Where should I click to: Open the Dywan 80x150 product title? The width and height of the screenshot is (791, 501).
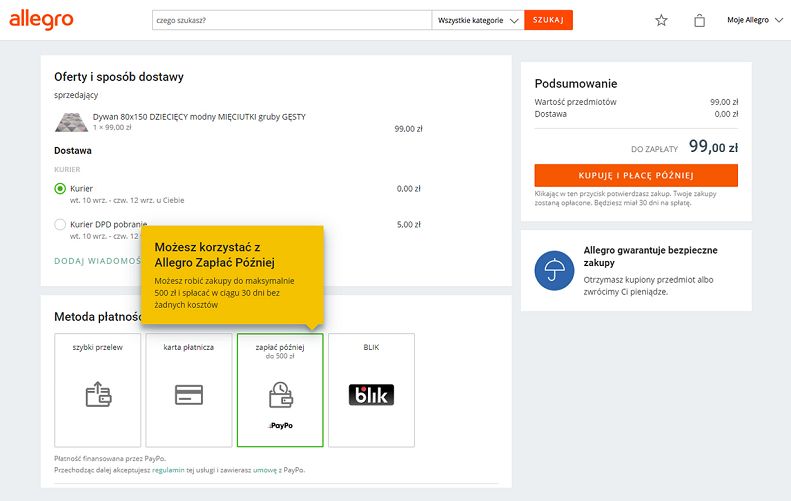pyautogui.click(x=199, y=117)
